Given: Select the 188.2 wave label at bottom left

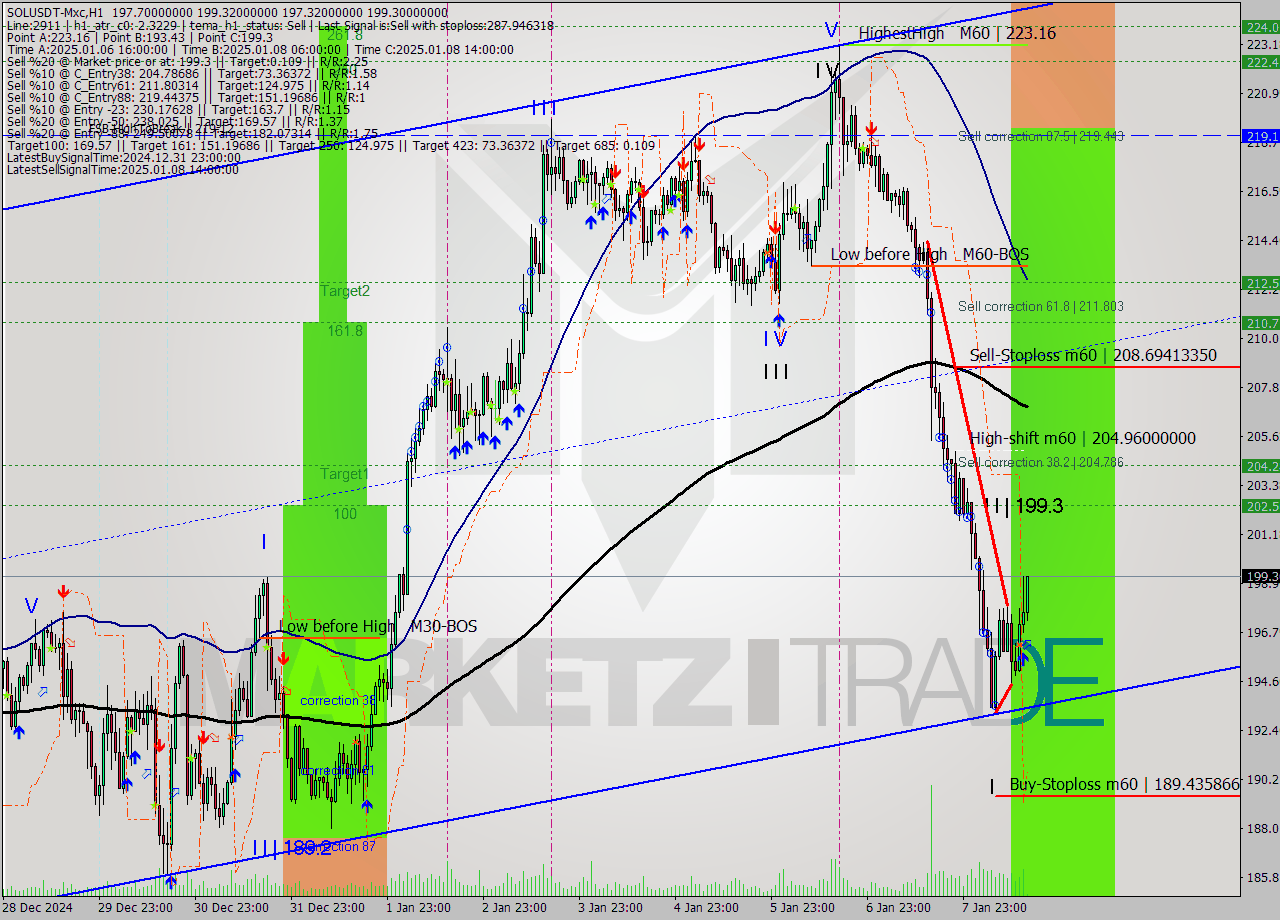Looking at the screenshot, I should (291, 848).
